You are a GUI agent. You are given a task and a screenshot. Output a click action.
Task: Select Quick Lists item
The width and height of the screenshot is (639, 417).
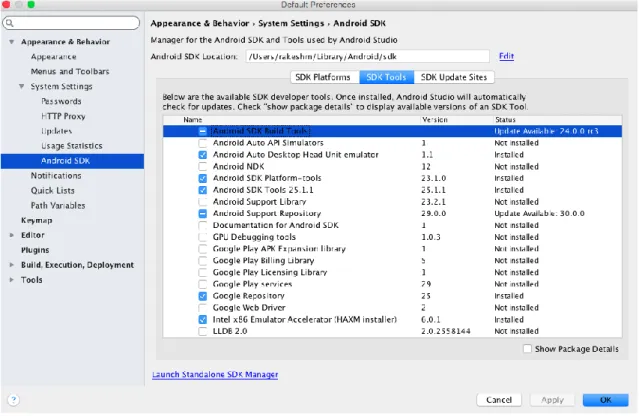(53, 191)
